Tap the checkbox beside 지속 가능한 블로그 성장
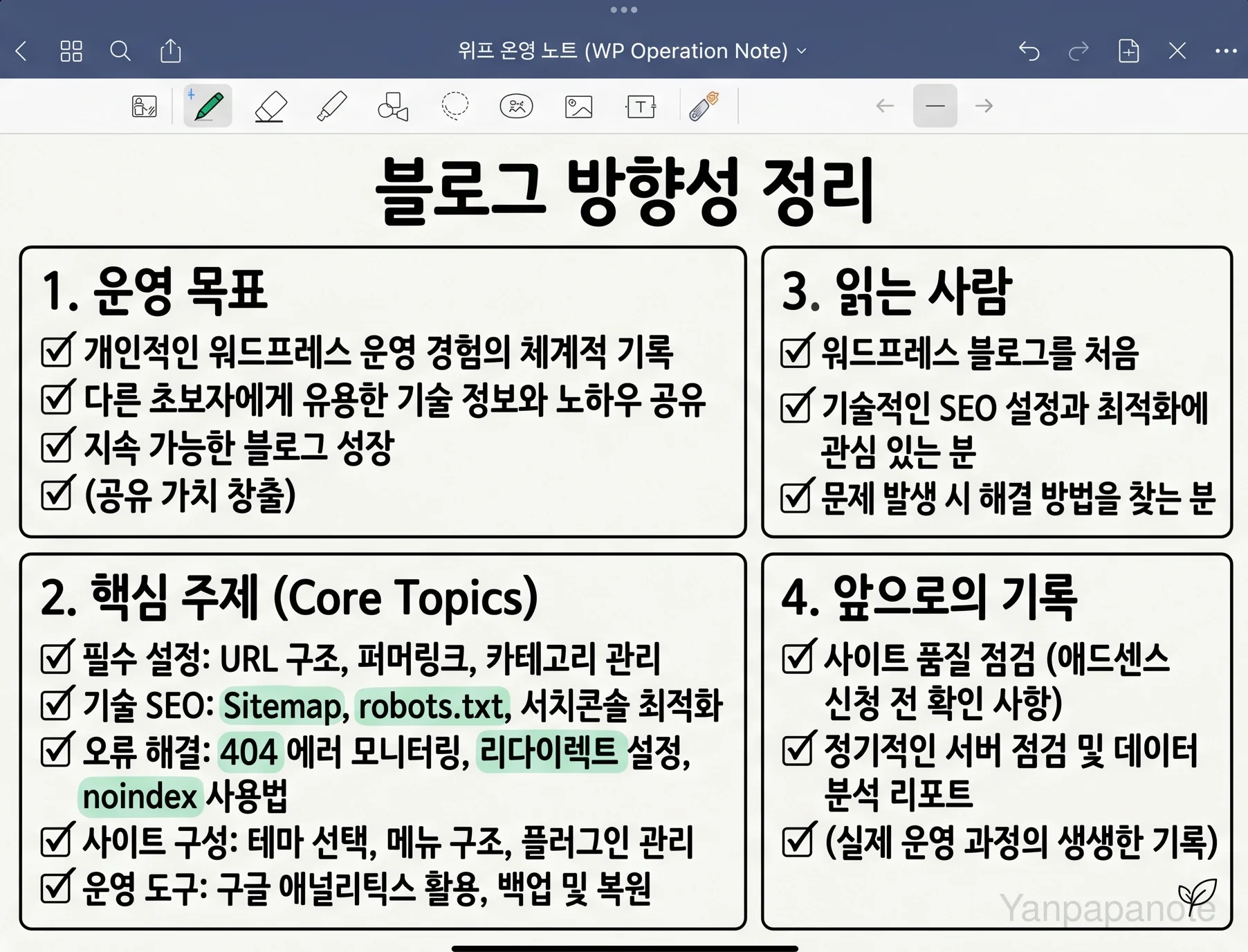1248x952 pixels. point(57,446)
